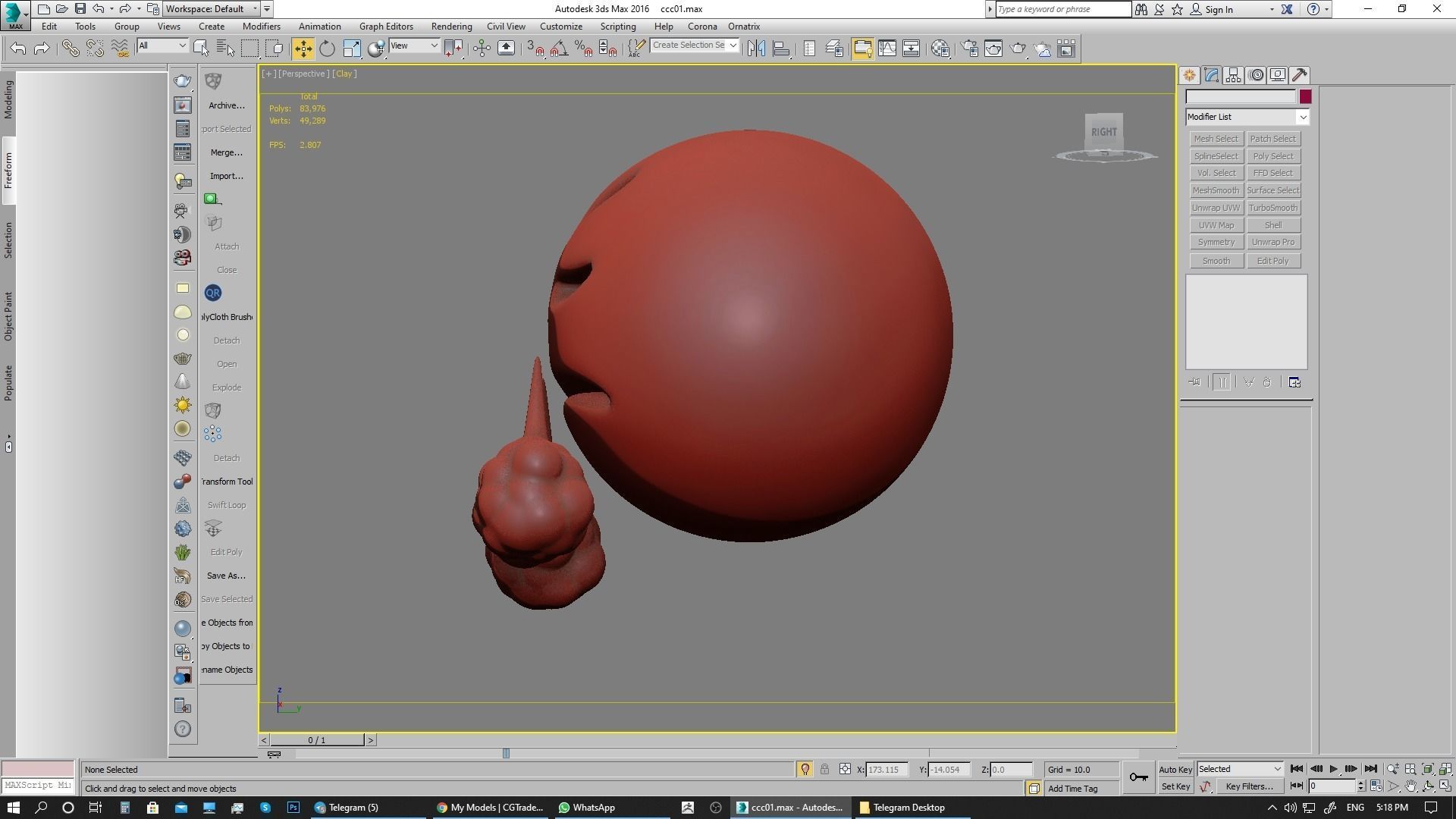Open the Render Setup icon
Image resolution: width=1456 pixels, height=819 pixels.
(969, 49)
